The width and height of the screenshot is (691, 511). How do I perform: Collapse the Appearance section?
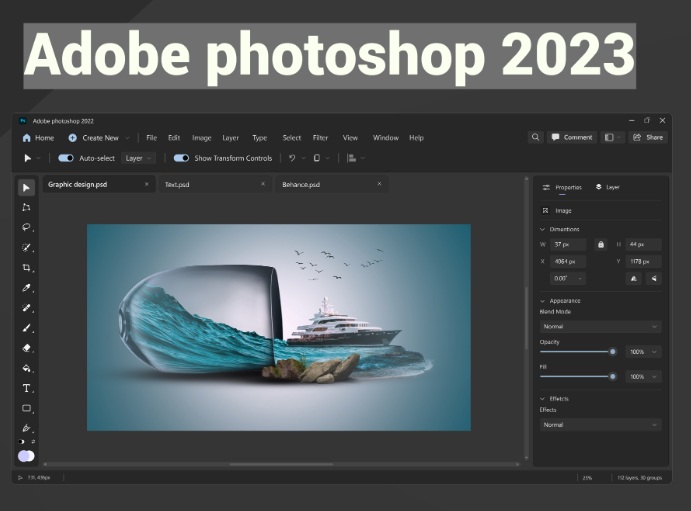click(x=543, y=301)
